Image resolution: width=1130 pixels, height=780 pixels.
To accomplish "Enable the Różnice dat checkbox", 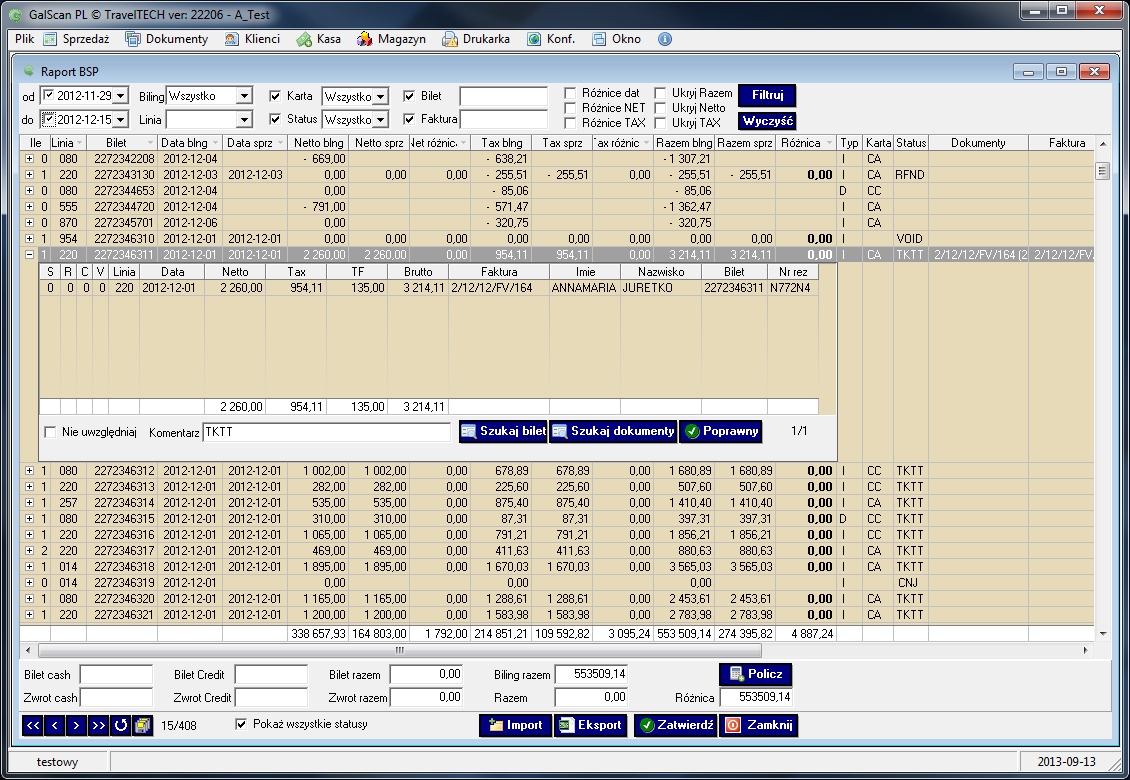I will pyautogui.click(x=570, y=93).
